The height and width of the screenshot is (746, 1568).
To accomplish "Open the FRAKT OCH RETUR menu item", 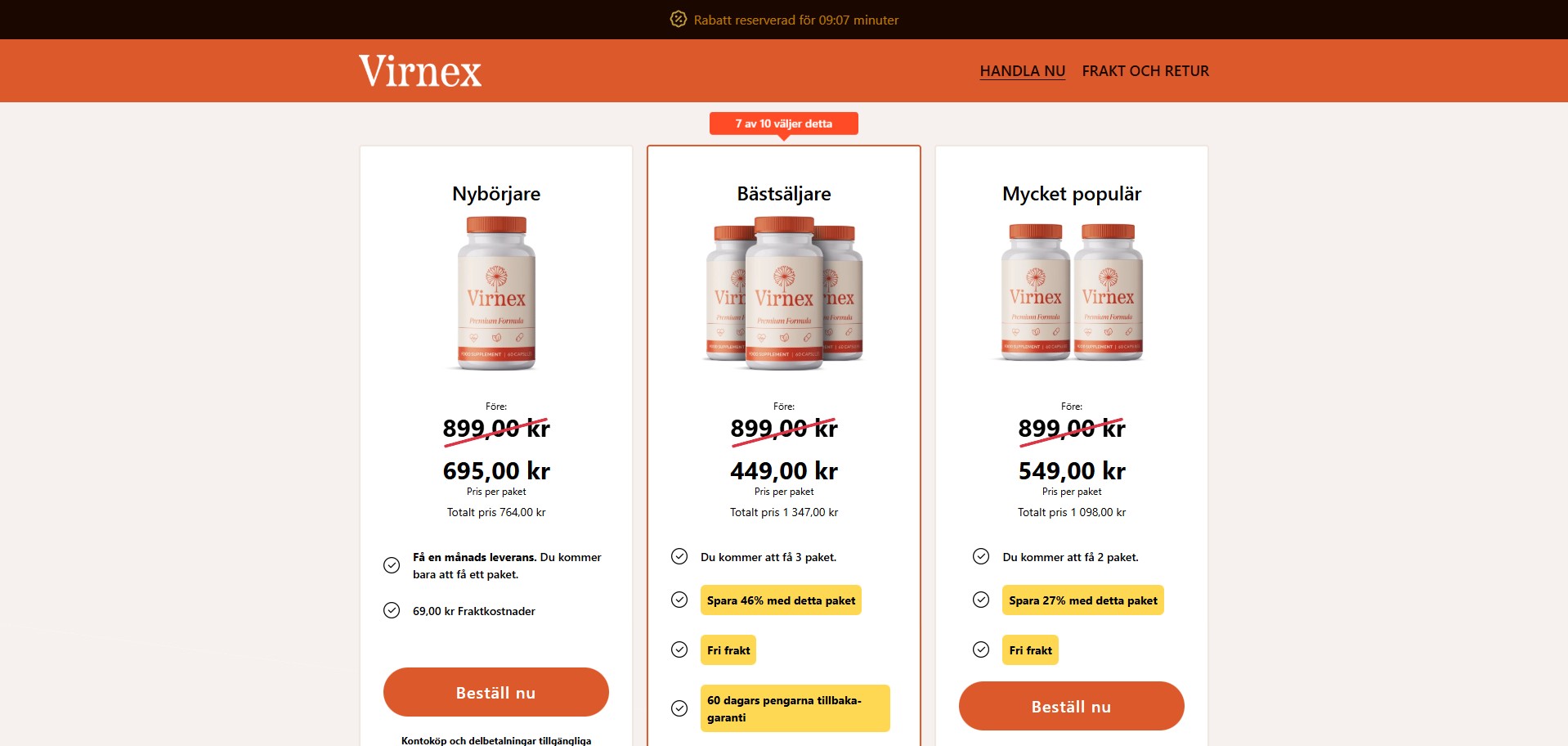I will pyautogui.click(x=1145, y=71).
